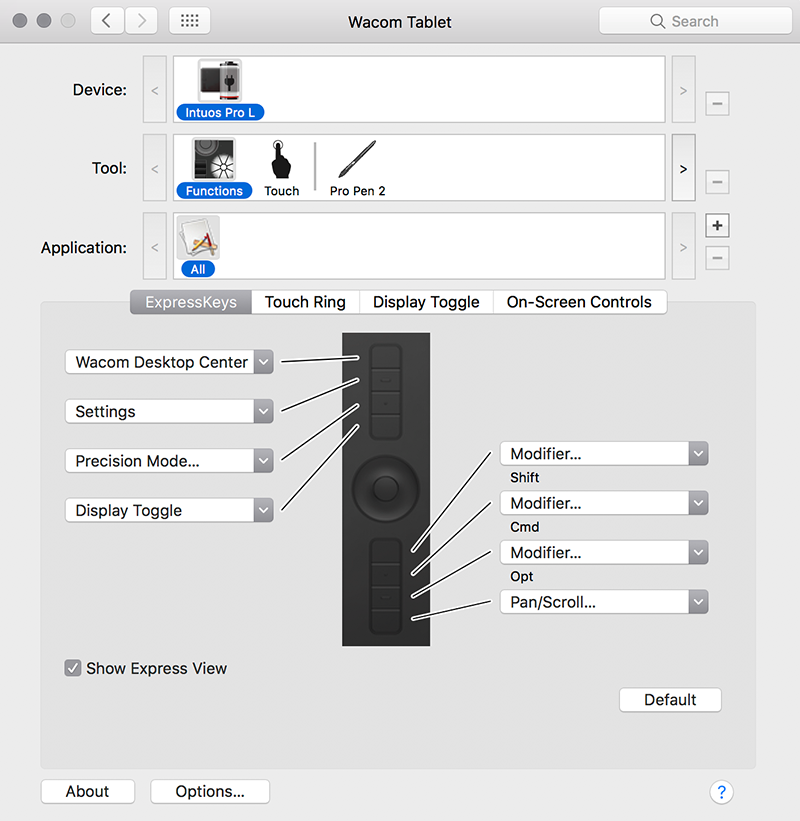Click the Default button
Screen dimensions: 800x821
(x=670, y=700)
